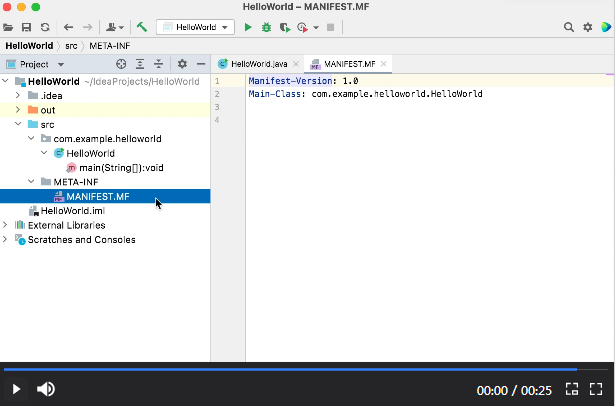Click line number 3 in the gutter
Image resolution: width=615 pixels, height=406 pixels.
[217, 107]
